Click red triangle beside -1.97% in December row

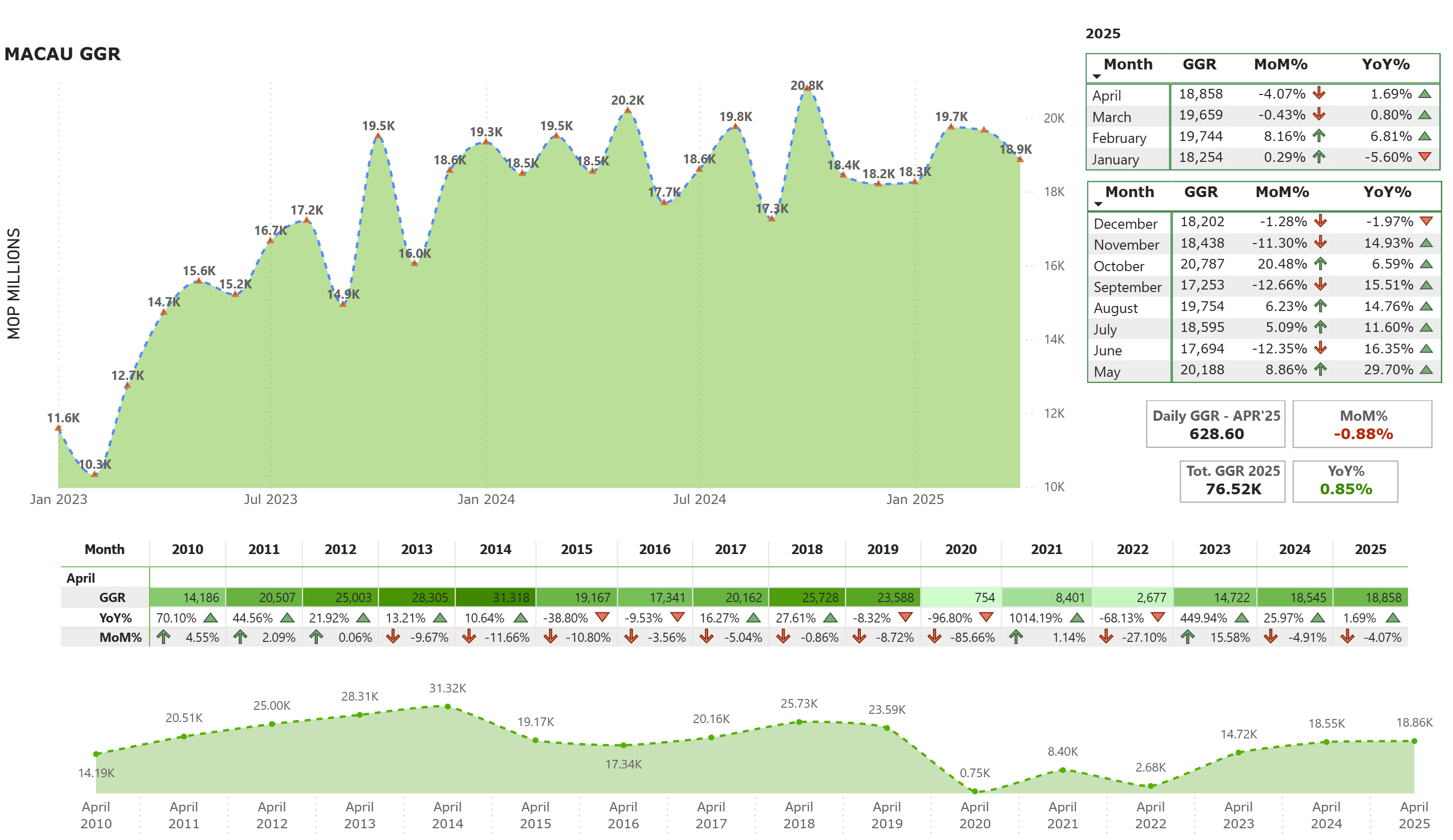point(1426,221)
